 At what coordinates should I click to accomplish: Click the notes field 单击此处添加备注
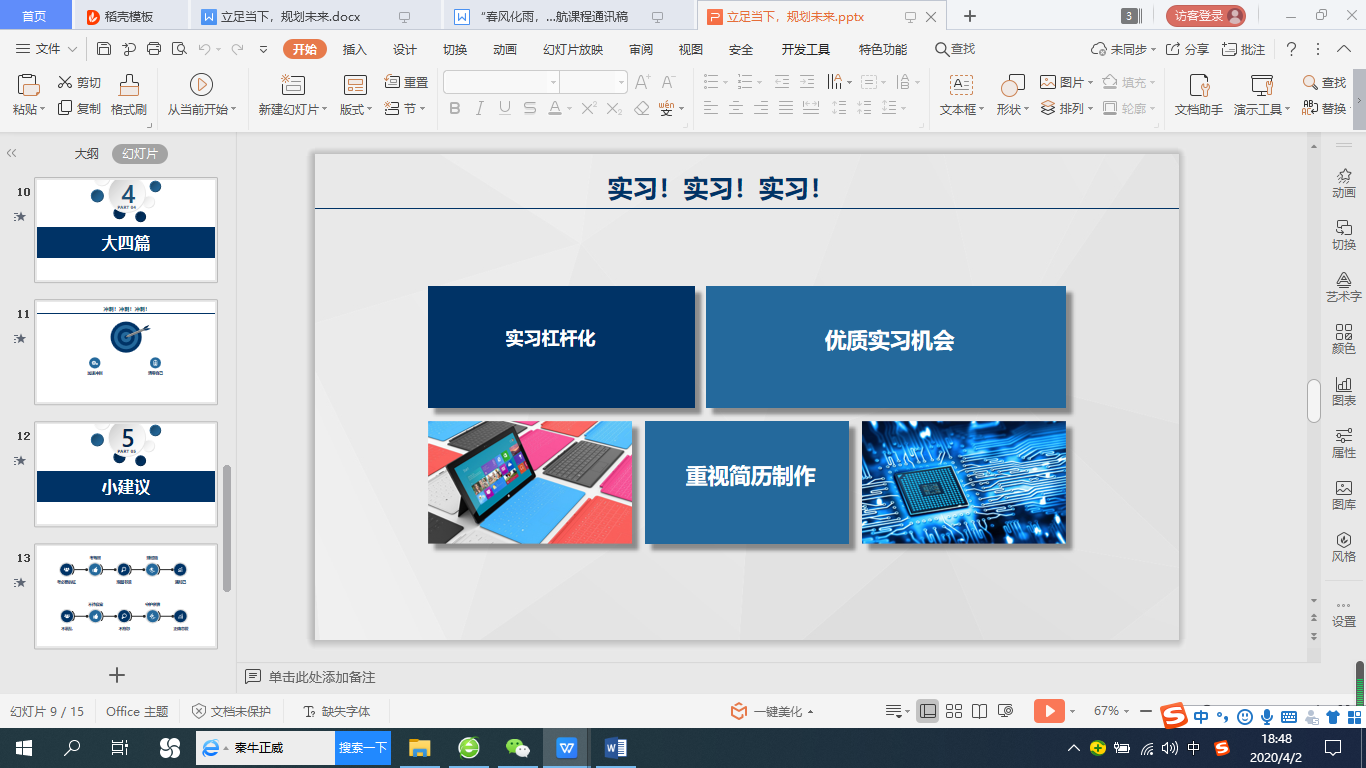pyautogui.click(x=322, y=677)
